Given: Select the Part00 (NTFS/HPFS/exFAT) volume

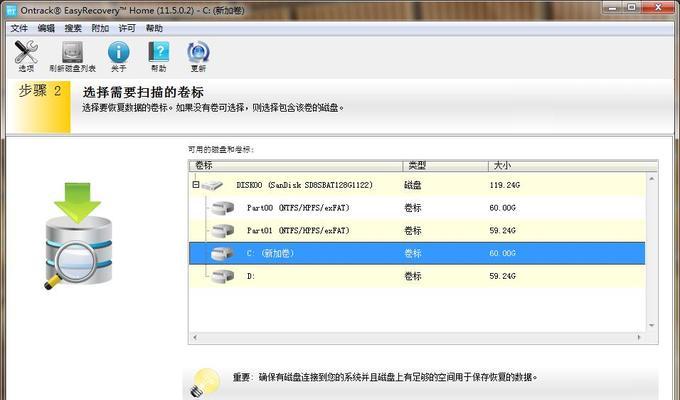Looking at the screenshot, I should [417, 208].
